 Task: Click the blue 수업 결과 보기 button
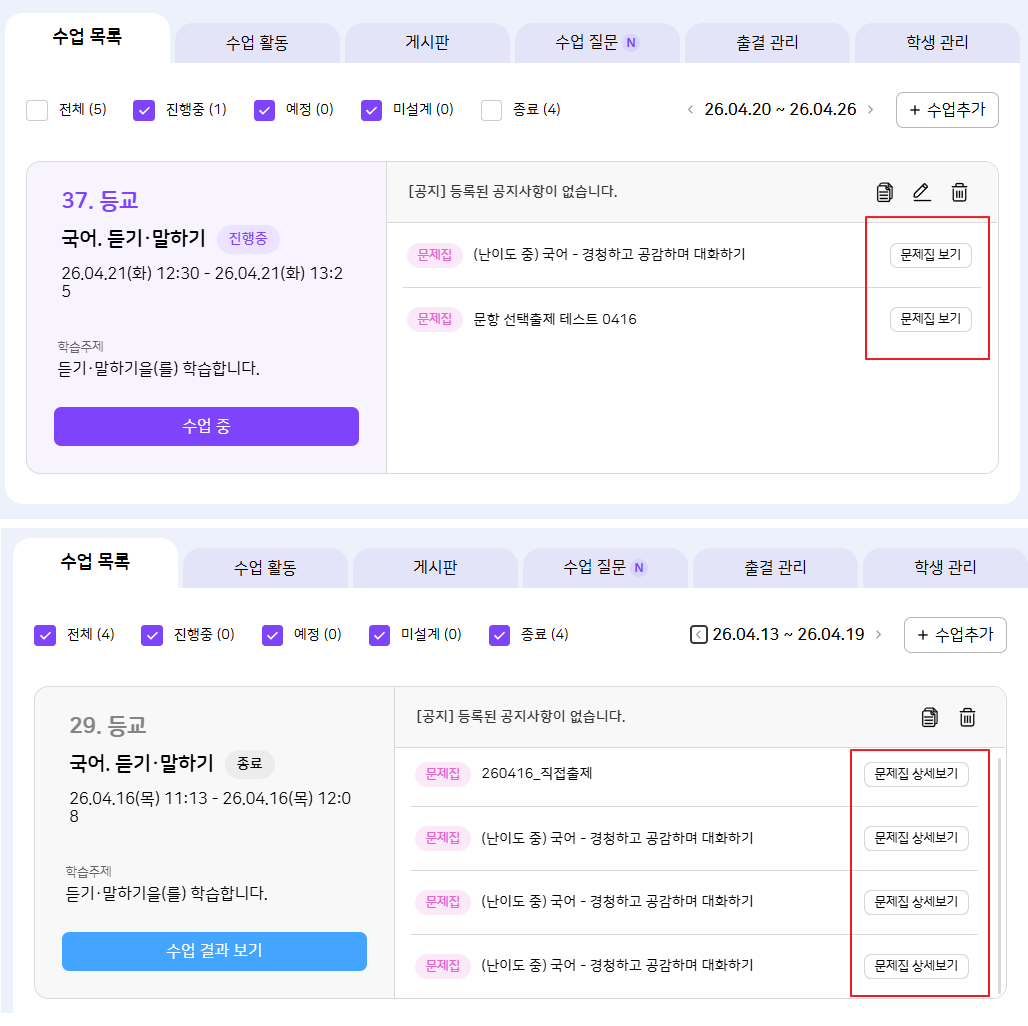(x=214, y=951)
